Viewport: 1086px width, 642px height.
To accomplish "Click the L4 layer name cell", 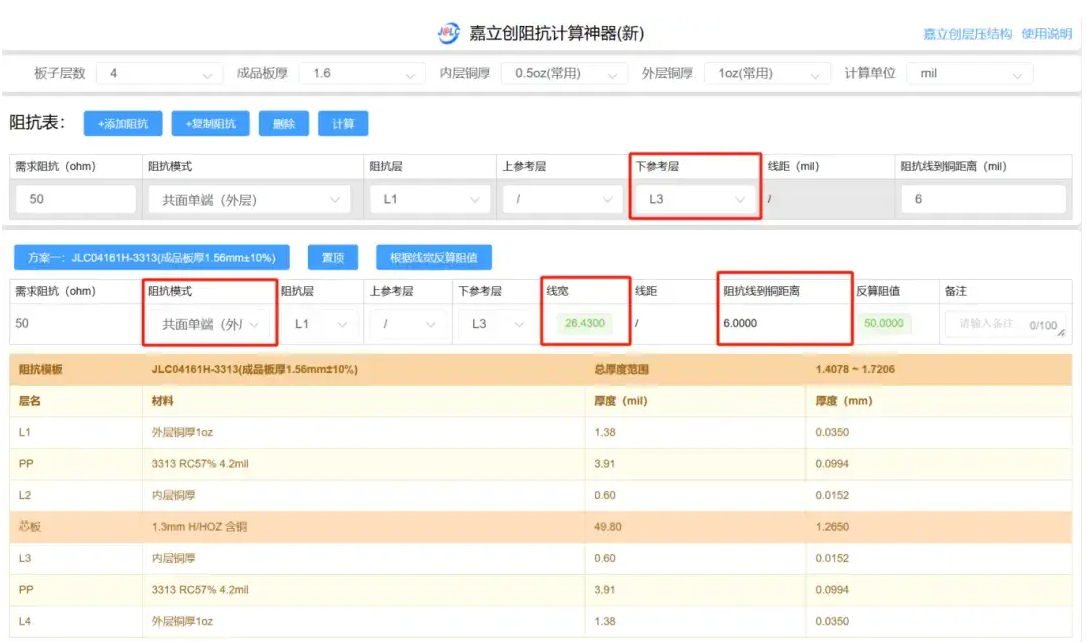I will click(75, 621).
